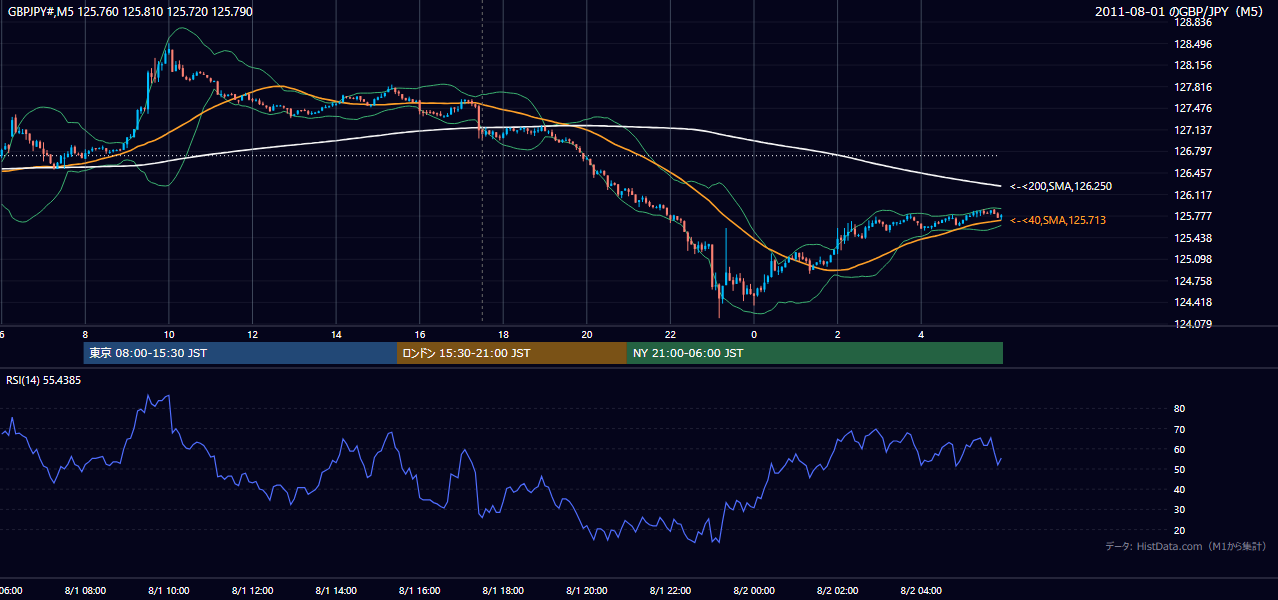Click hour label '16' under price chart
The image size is (1278, 600).
(x=420, y=335)
